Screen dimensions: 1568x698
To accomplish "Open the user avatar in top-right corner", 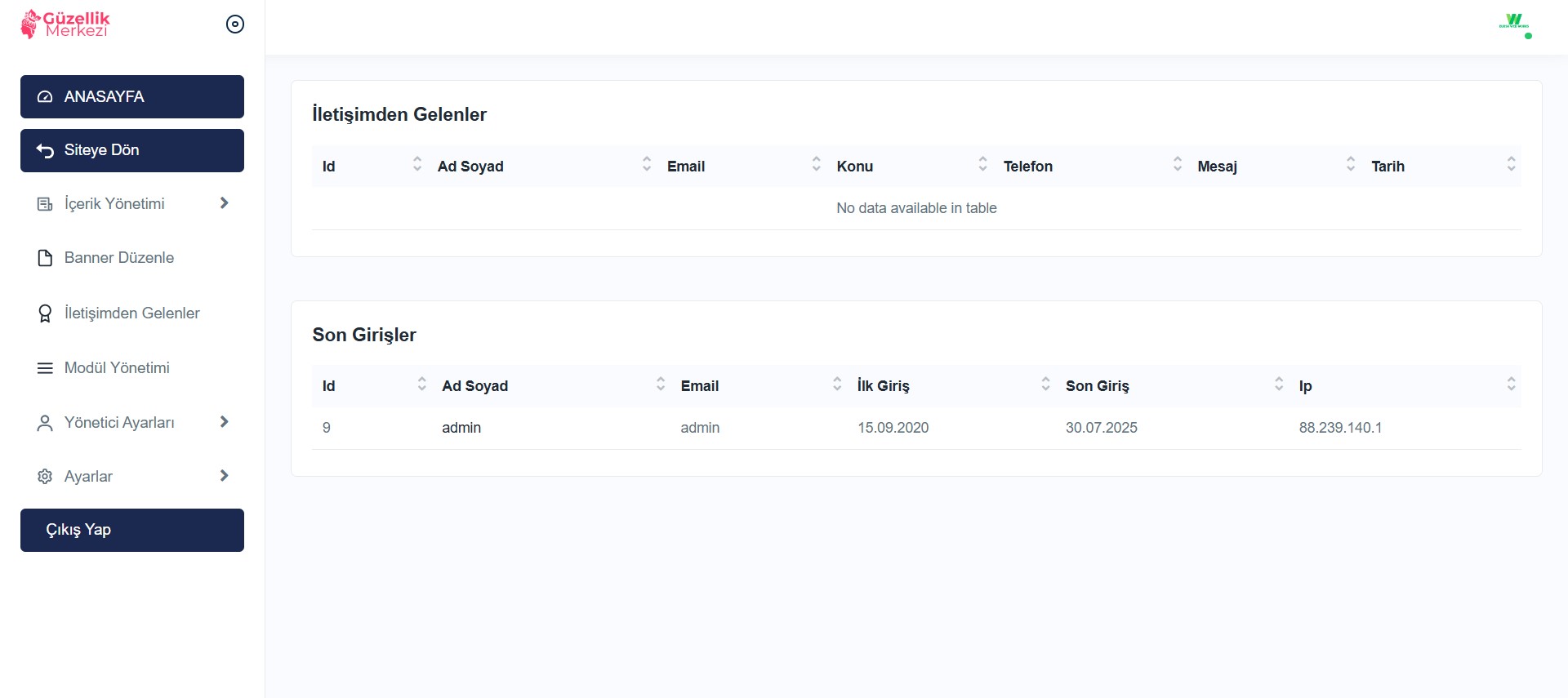I will (x=1514, y=24).
